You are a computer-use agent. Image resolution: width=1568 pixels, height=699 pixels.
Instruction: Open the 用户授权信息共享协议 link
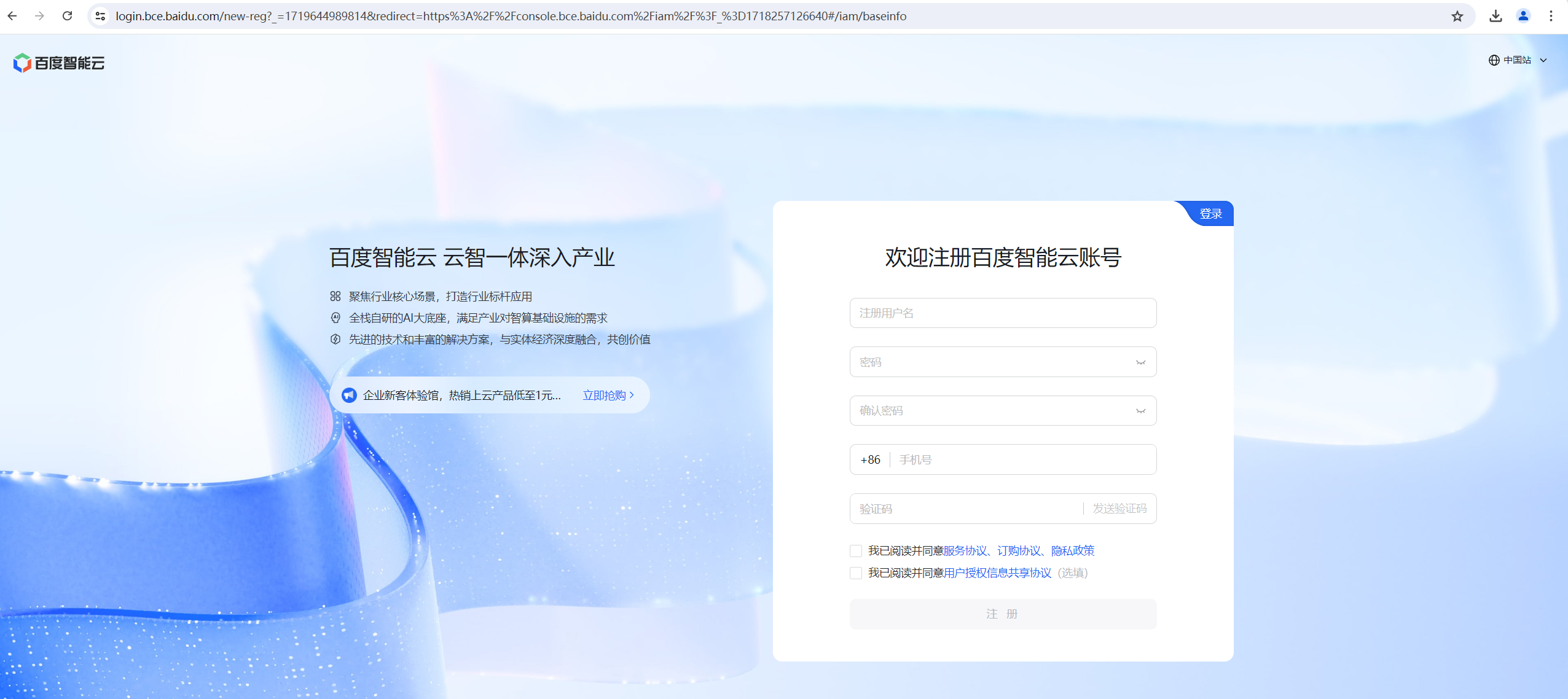pos(998,573)
